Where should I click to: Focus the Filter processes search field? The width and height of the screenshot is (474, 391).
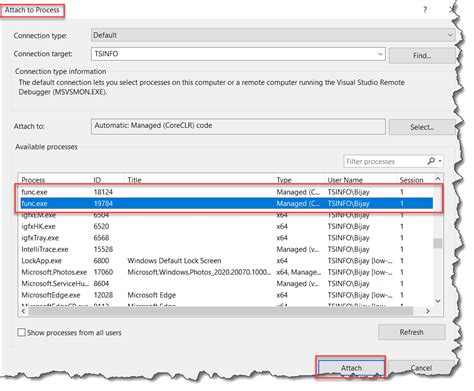tap(385, 162)
